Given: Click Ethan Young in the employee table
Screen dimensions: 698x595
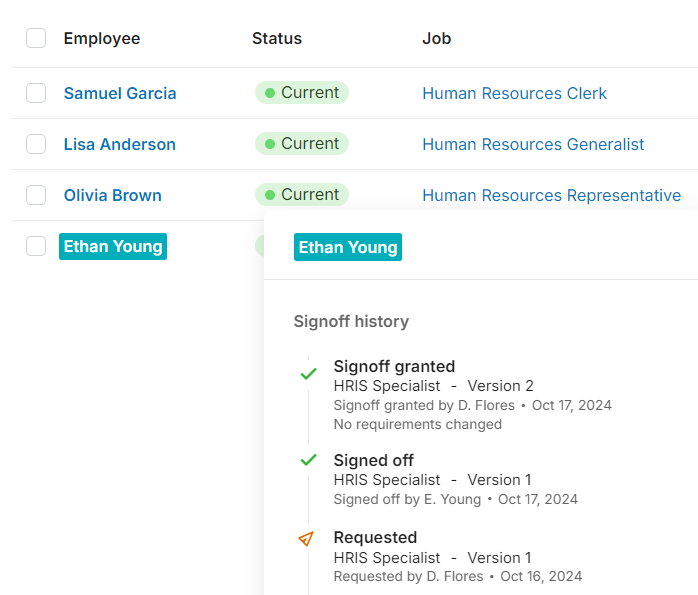Looking at the screenshot, I should [113, 246].
